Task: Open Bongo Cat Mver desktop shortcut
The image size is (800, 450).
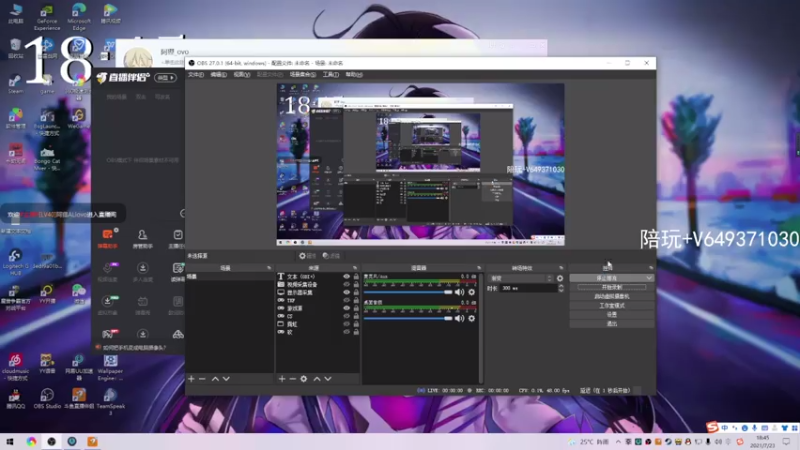Action: (x=47, y=159)
